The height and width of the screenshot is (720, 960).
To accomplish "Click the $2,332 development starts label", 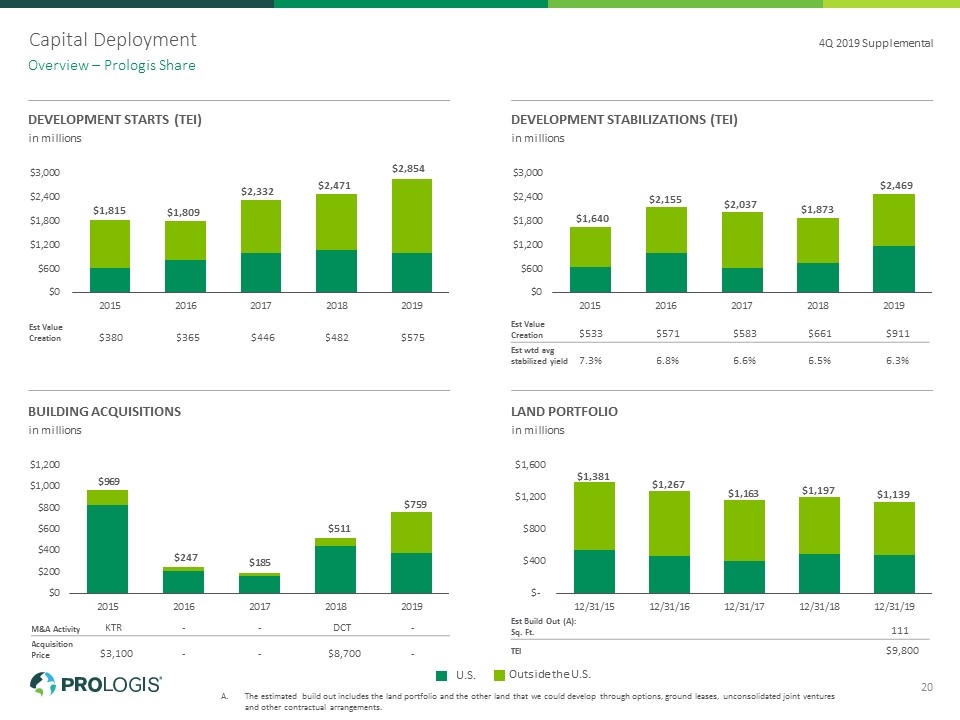I will 257,192.
